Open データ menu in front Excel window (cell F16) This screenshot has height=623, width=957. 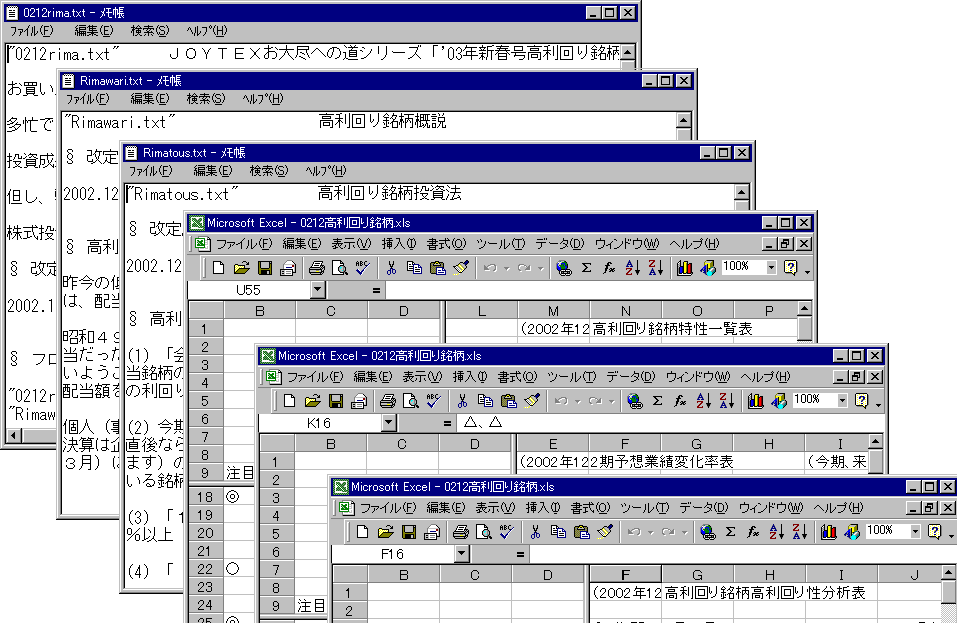click(x=704, y=508)
